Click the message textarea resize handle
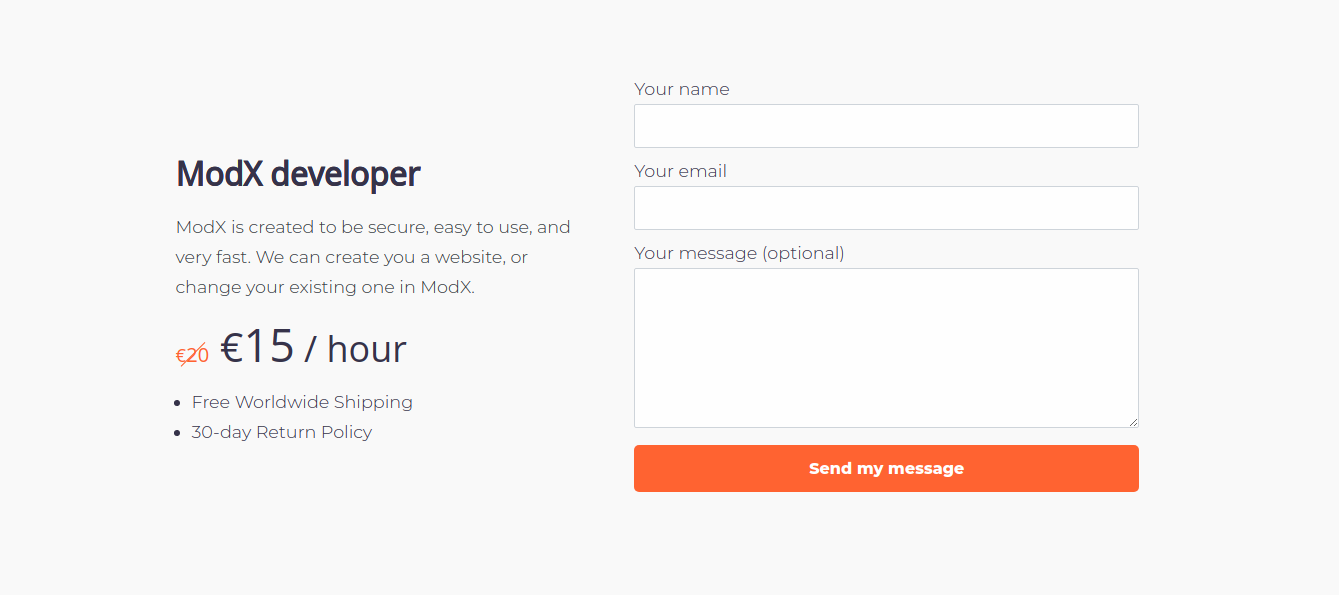 click(1133, 422)
